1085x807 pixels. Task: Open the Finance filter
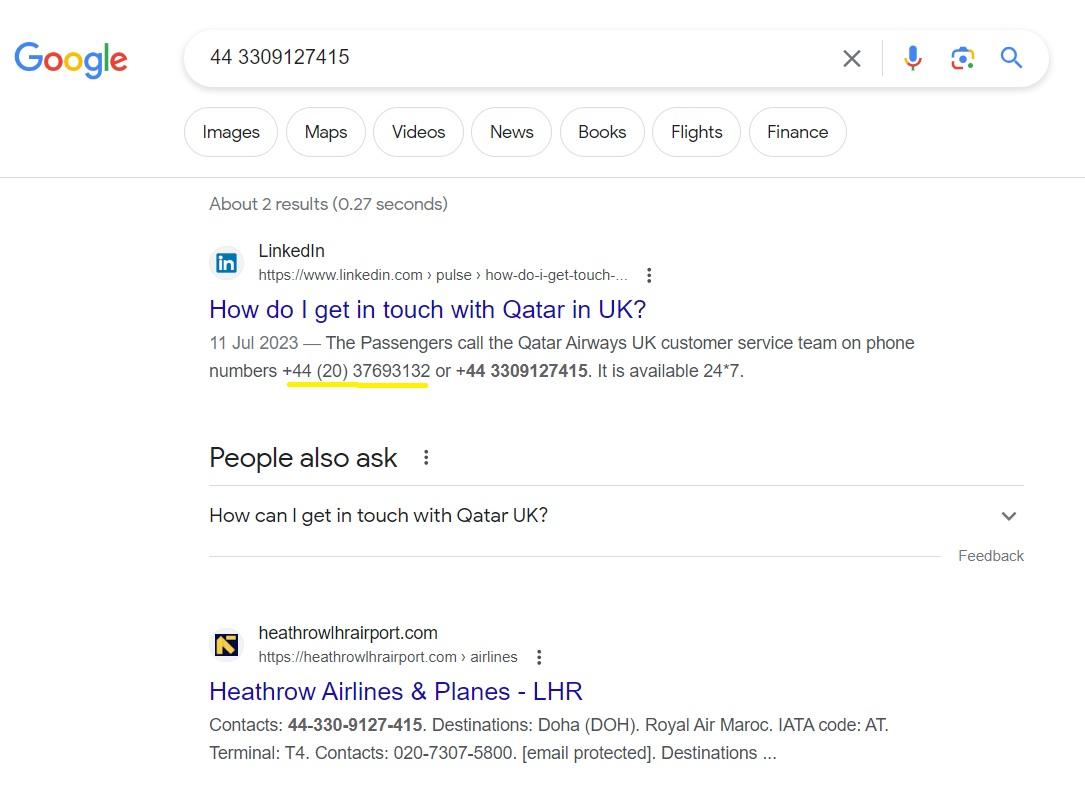(x=797, y=132)
